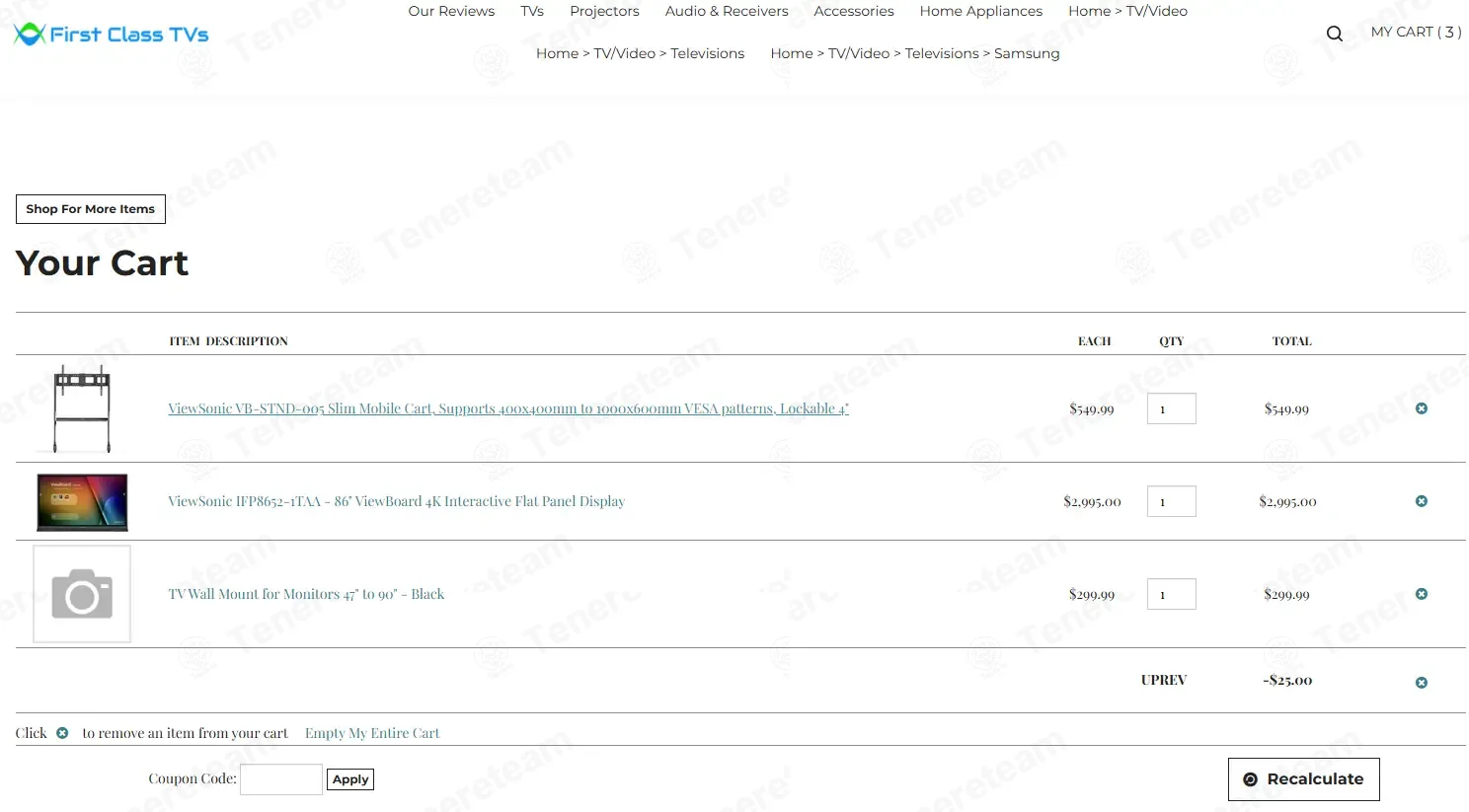Focus the quantity field for Slim Mobile Cart
1469x812 pixels.
(1172, 408)
